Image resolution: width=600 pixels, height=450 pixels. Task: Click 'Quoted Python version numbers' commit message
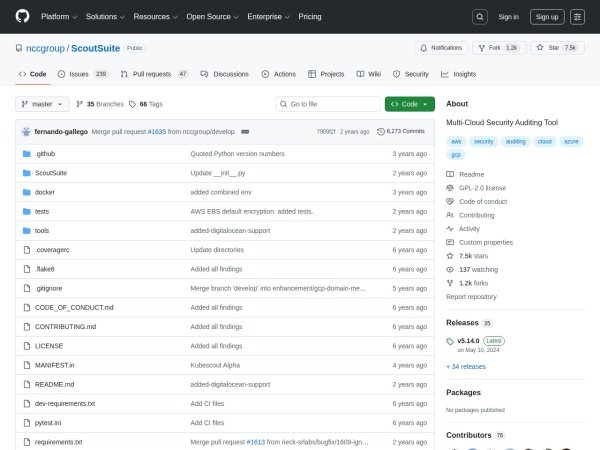coord(237,154)
